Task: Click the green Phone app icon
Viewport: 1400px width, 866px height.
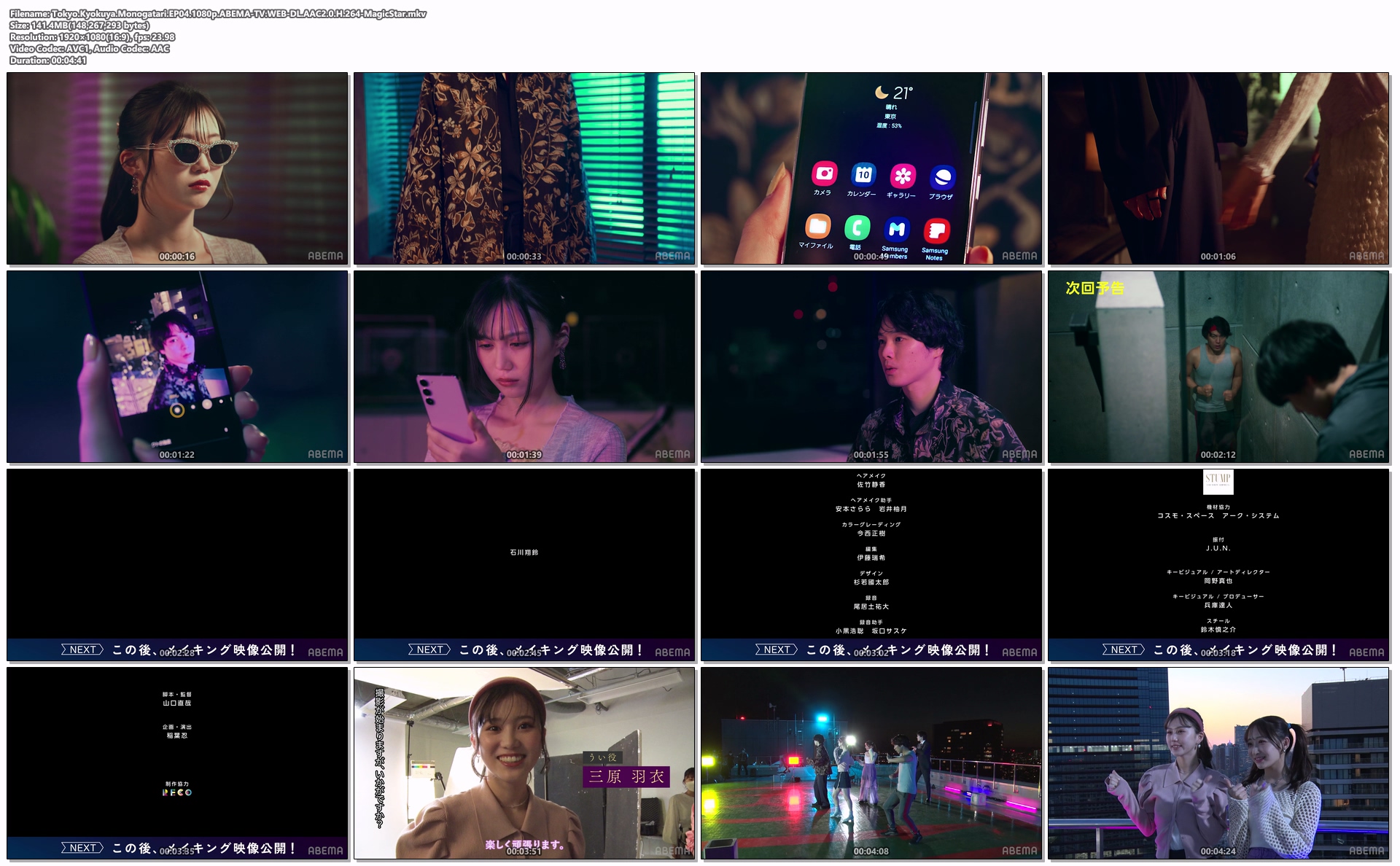Action: 857,227
